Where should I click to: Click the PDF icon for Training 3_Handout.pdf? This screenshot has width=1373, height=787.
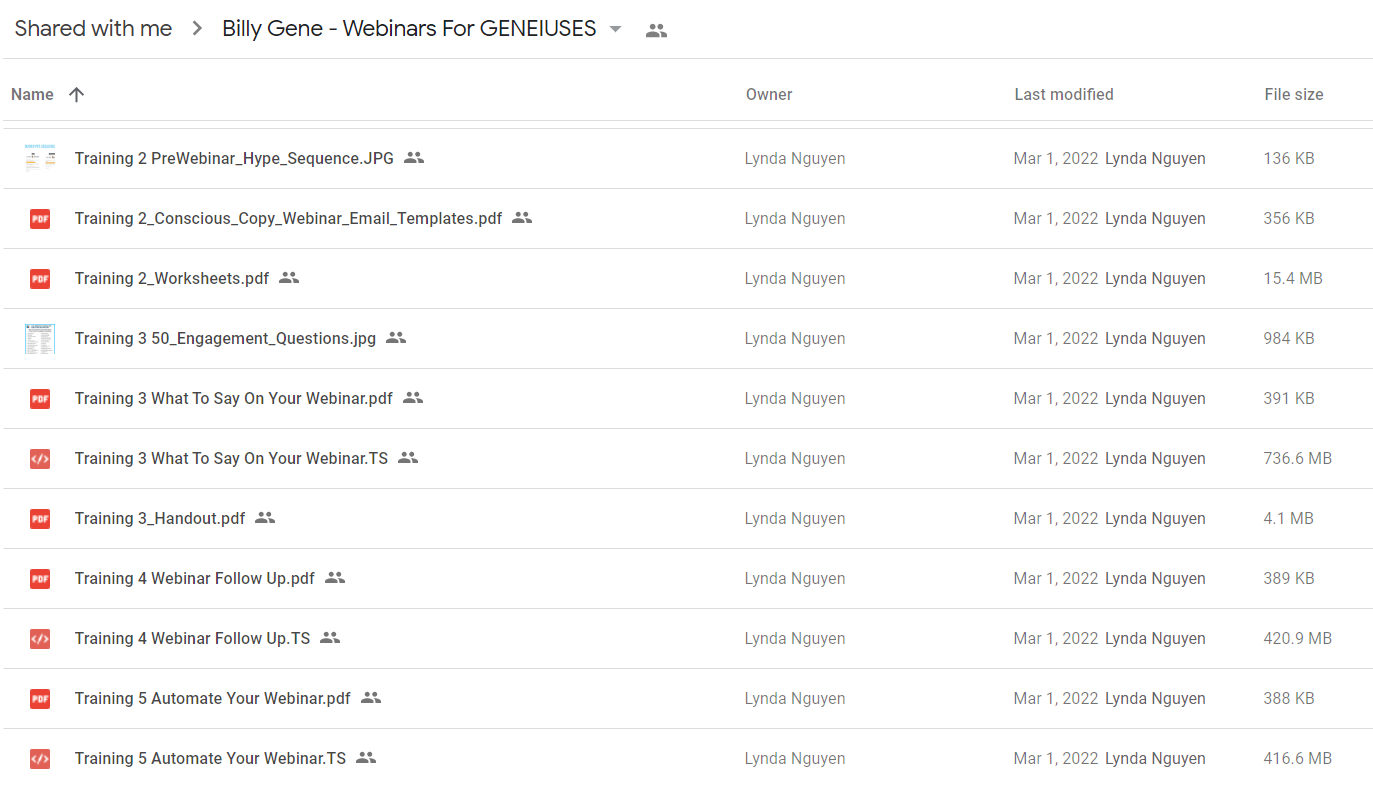pos(40,518)
